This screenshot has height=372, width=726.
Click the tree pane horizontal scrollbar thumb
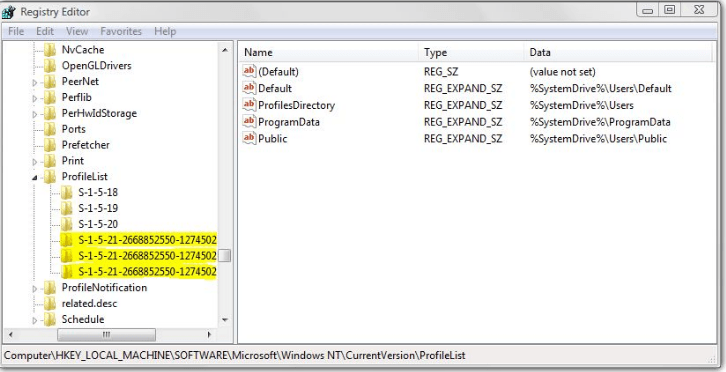click(x=106, y=334)
